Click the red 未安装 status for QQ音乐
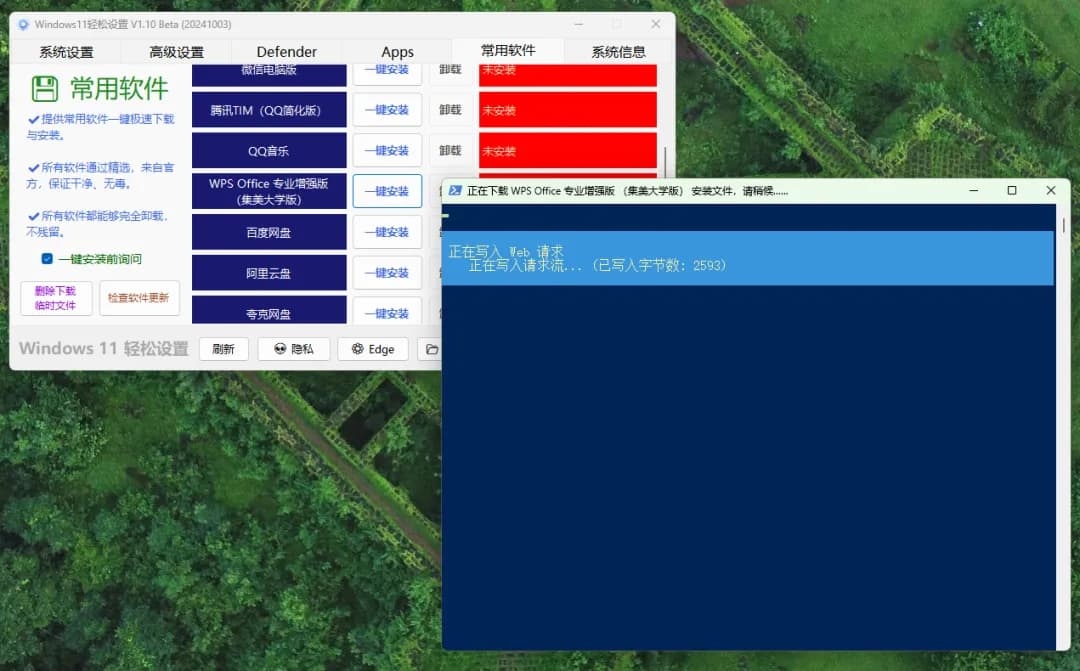 click(567, 150)
